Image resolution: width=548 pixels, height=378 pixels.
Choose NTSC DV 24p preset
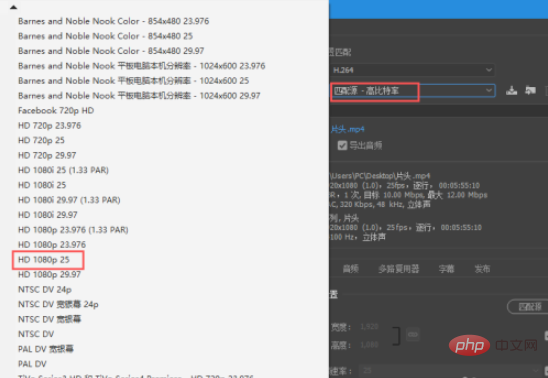pyautogui.click(x=45, y=290)
